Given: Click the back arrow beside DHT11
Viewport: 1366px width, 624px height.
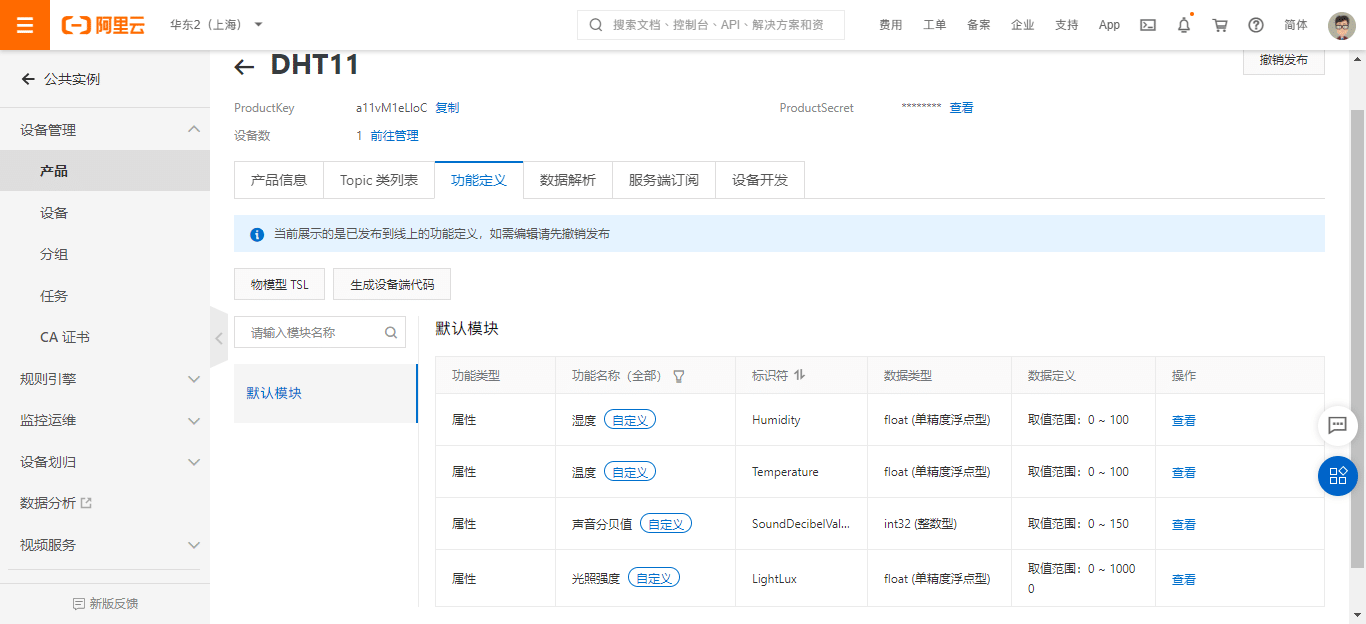Looking at the screenshot, I should click(x=244, y=67).
